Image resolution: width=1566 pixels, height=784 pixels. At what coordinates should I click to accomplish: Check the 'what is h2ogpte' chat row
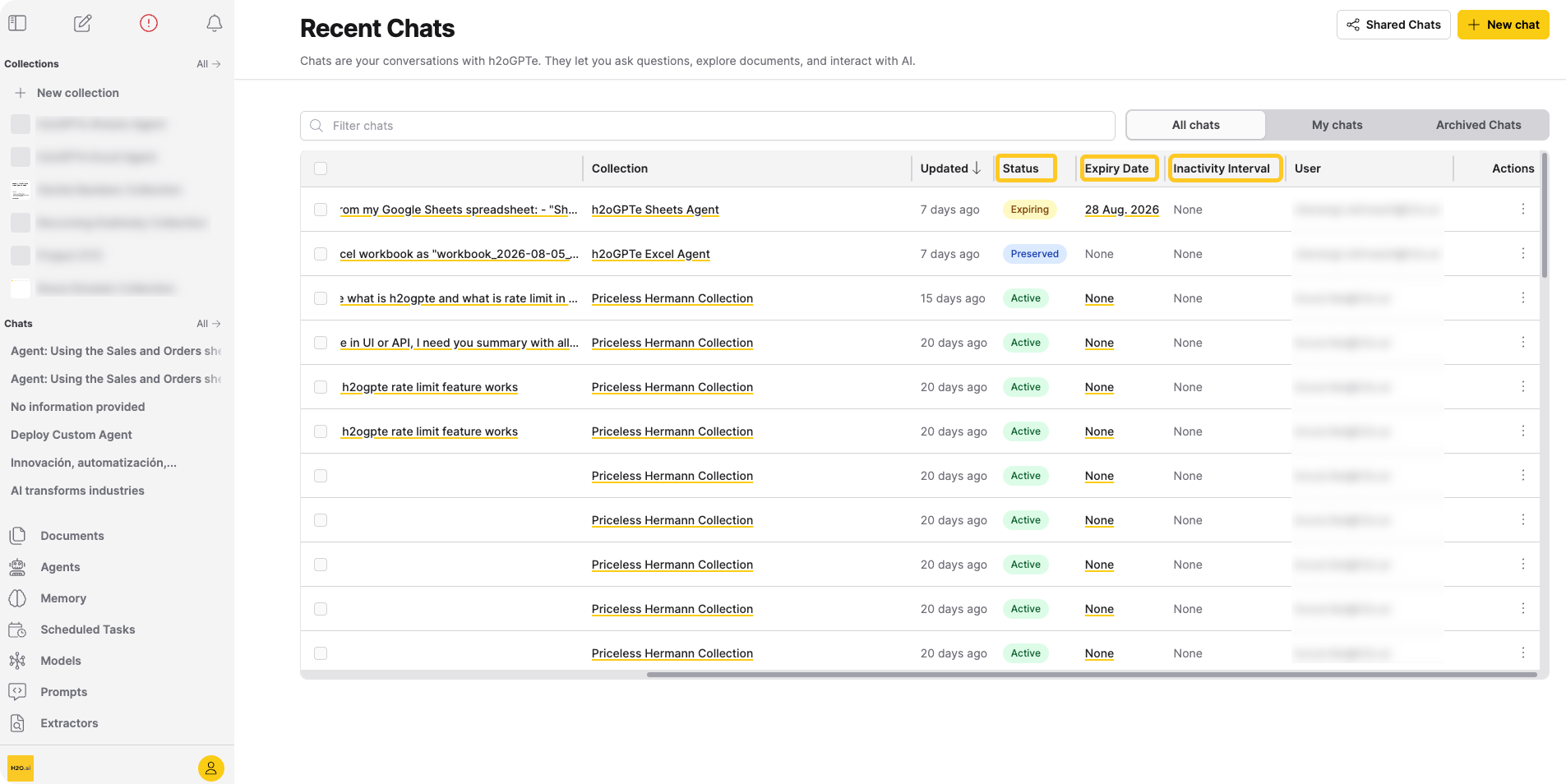pos(321,298)
